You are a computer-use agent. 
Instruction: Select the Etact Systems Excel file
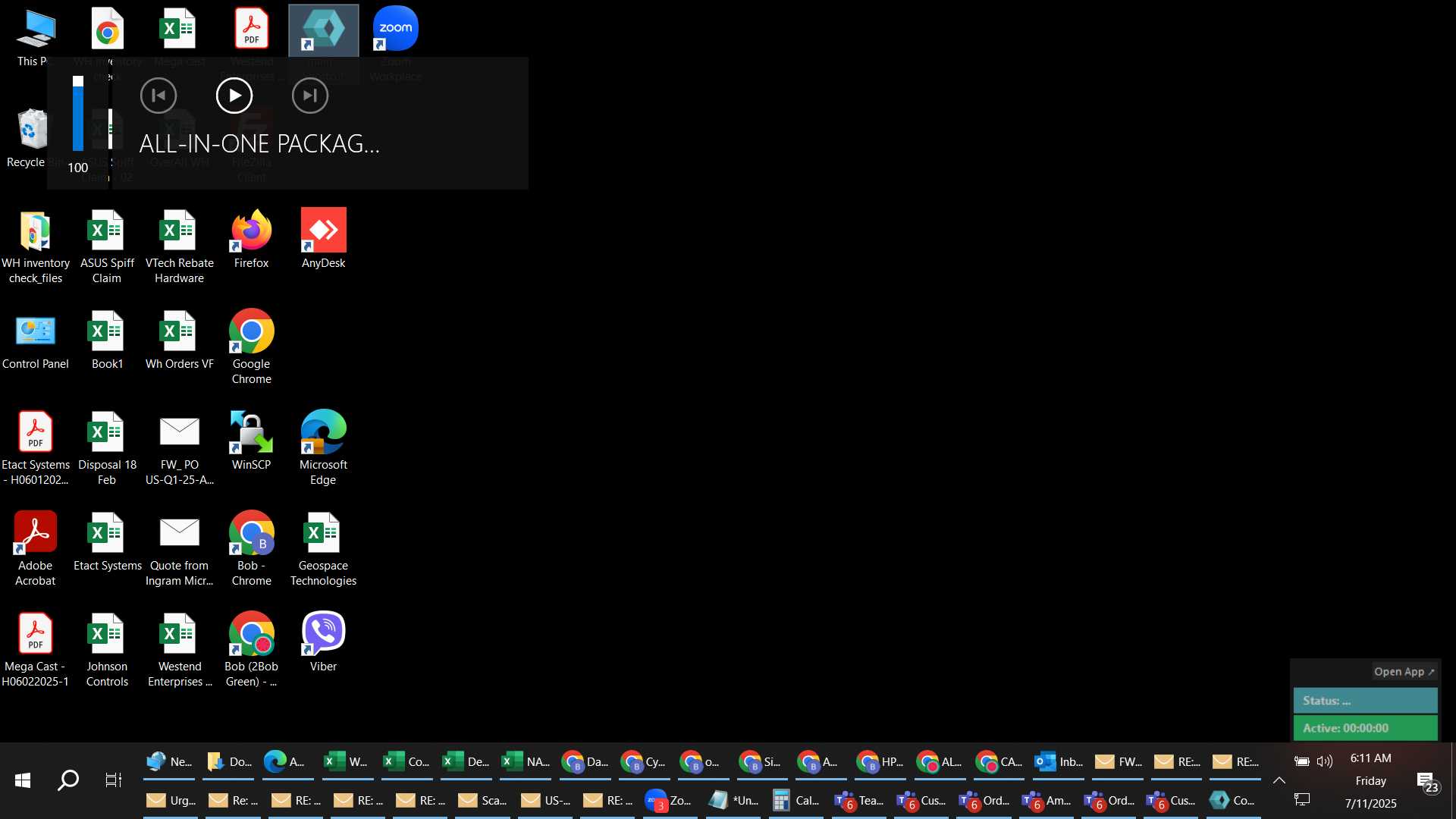(107, 541)
